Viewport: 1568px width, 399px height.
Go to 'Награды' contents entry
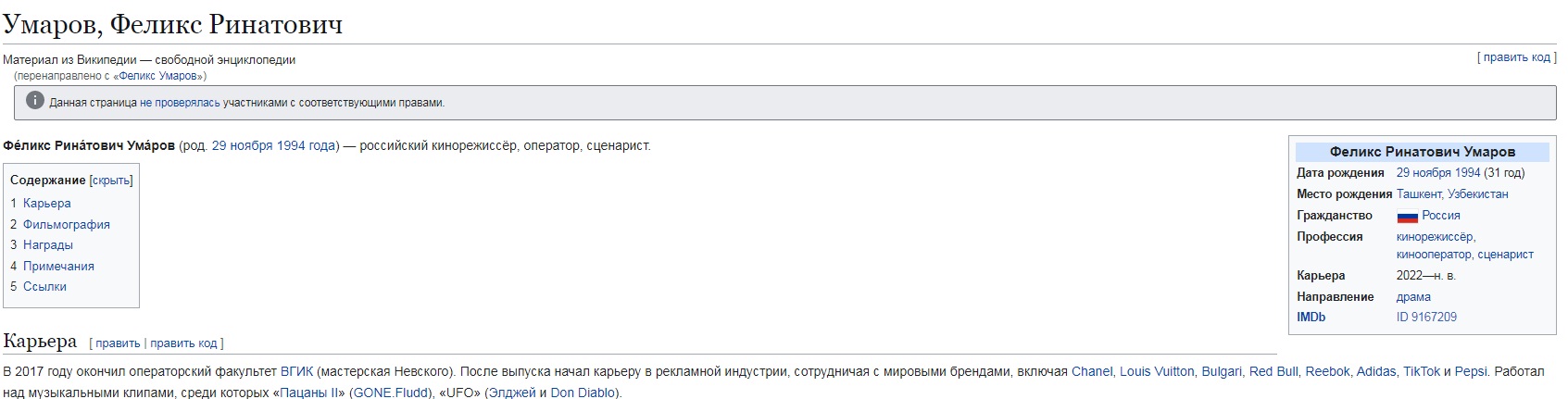point(47,244)
